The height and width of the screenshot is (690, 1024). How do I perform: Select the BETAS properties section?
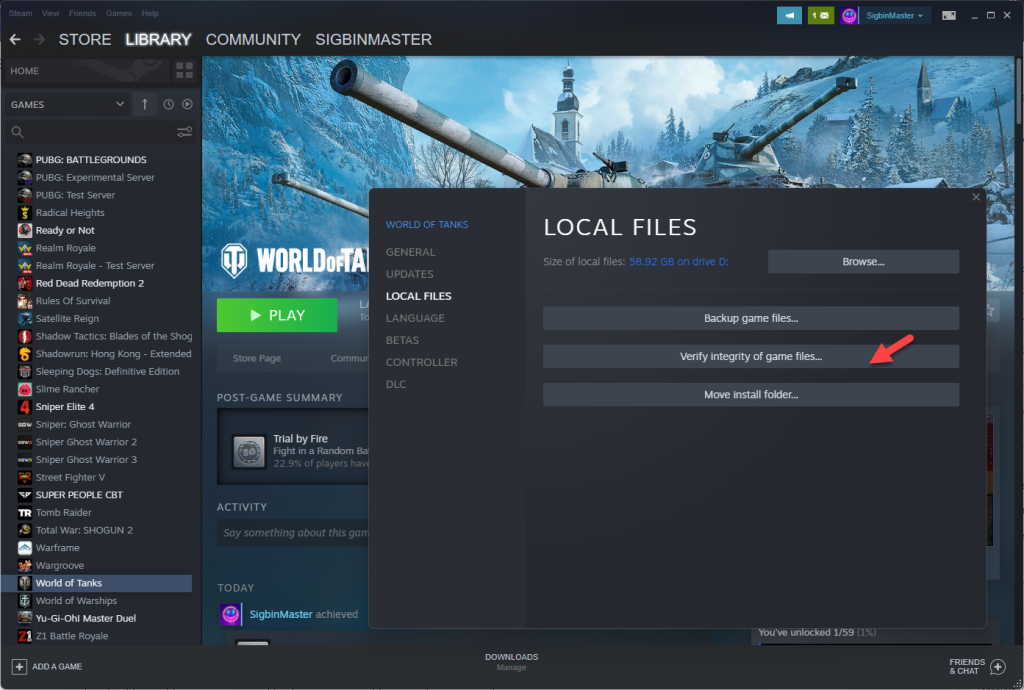pyautogui.click(x=402, y=340)
